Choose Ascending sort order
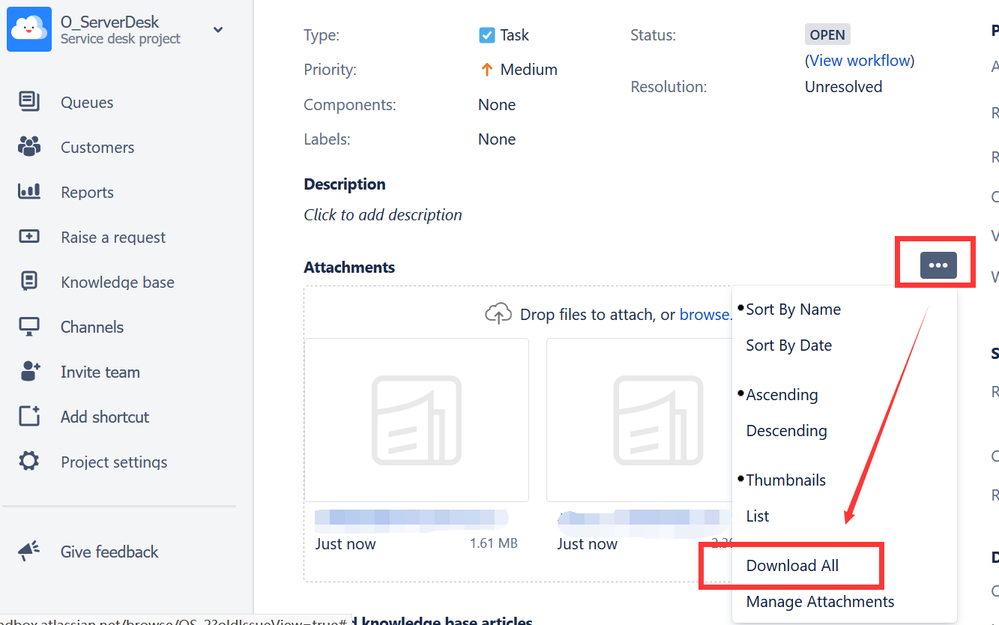999x625 pixels. pyautogui.click(x=782, y=394)
